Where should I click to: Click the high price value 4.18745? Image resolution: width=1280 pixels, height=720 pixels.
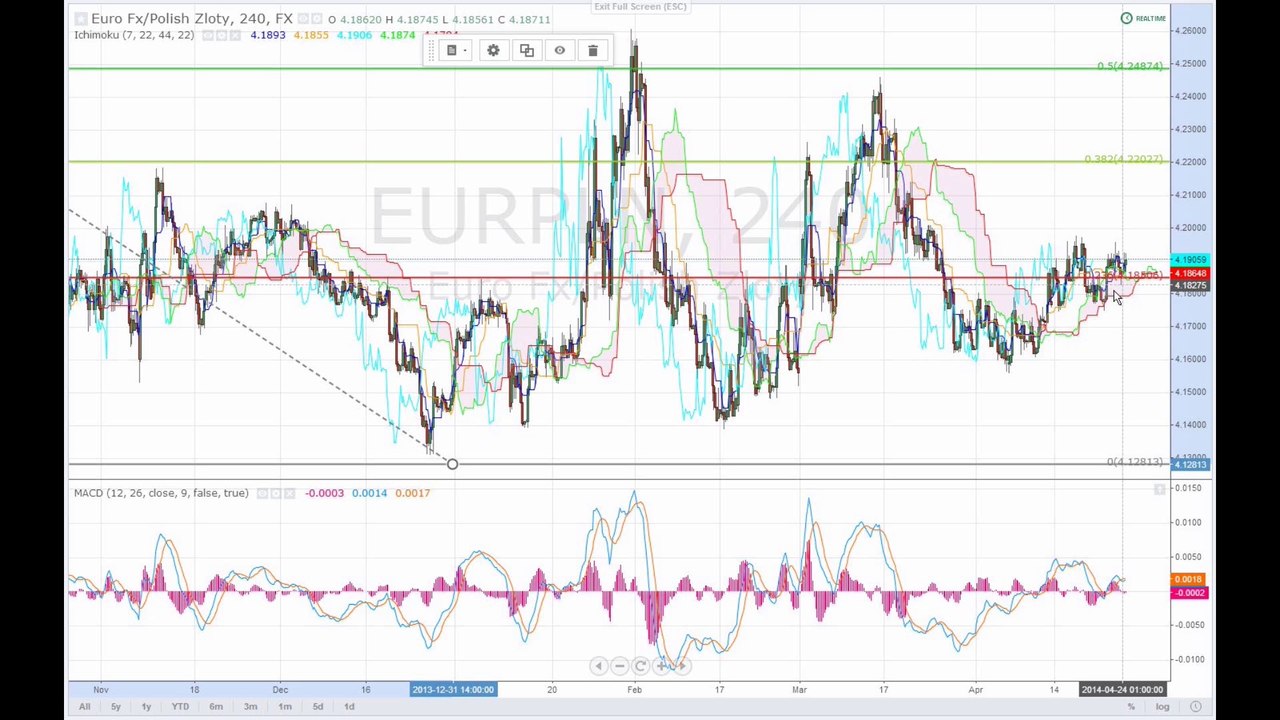pyautogui.click(x=417, y=19)
